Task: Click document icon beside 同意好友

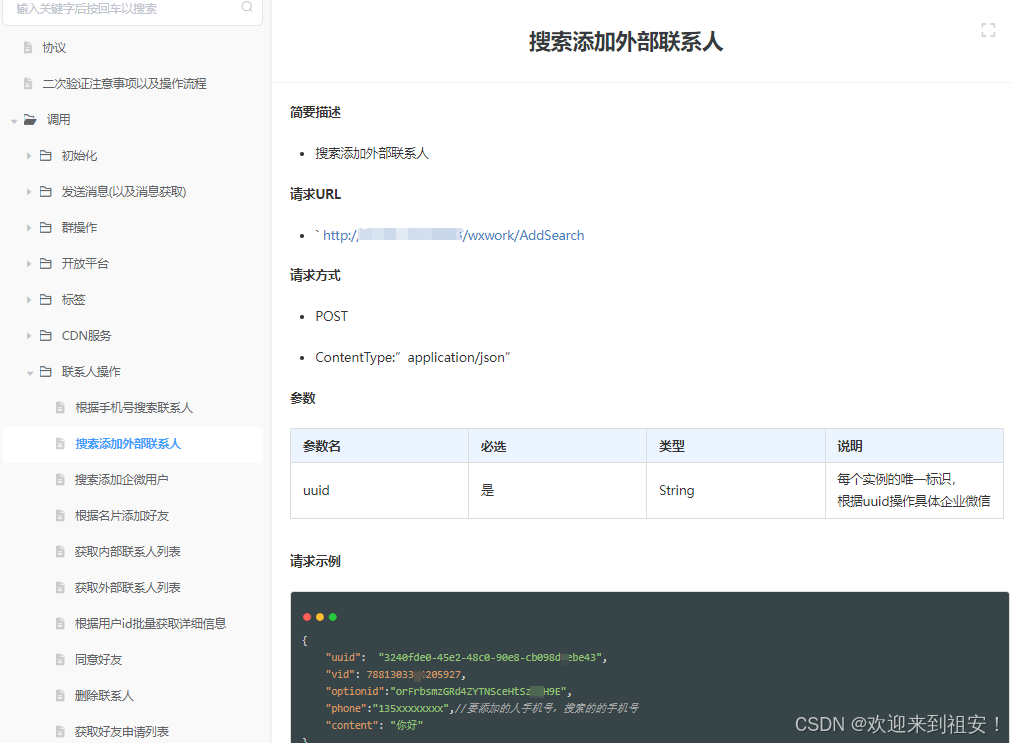Action: (x=60, y=660)
